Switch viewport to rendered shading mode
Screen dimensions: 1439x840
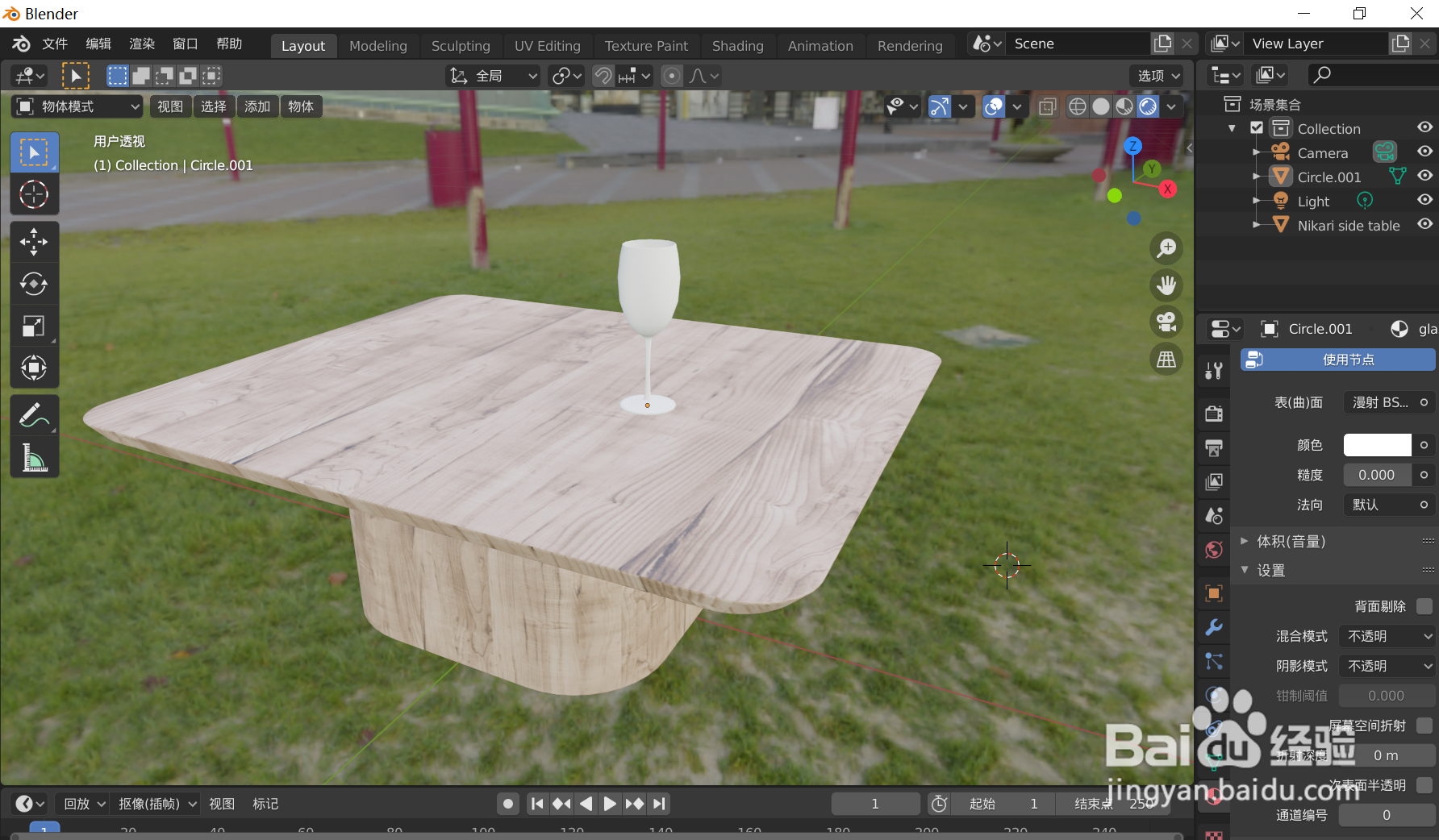(1148, 106)
